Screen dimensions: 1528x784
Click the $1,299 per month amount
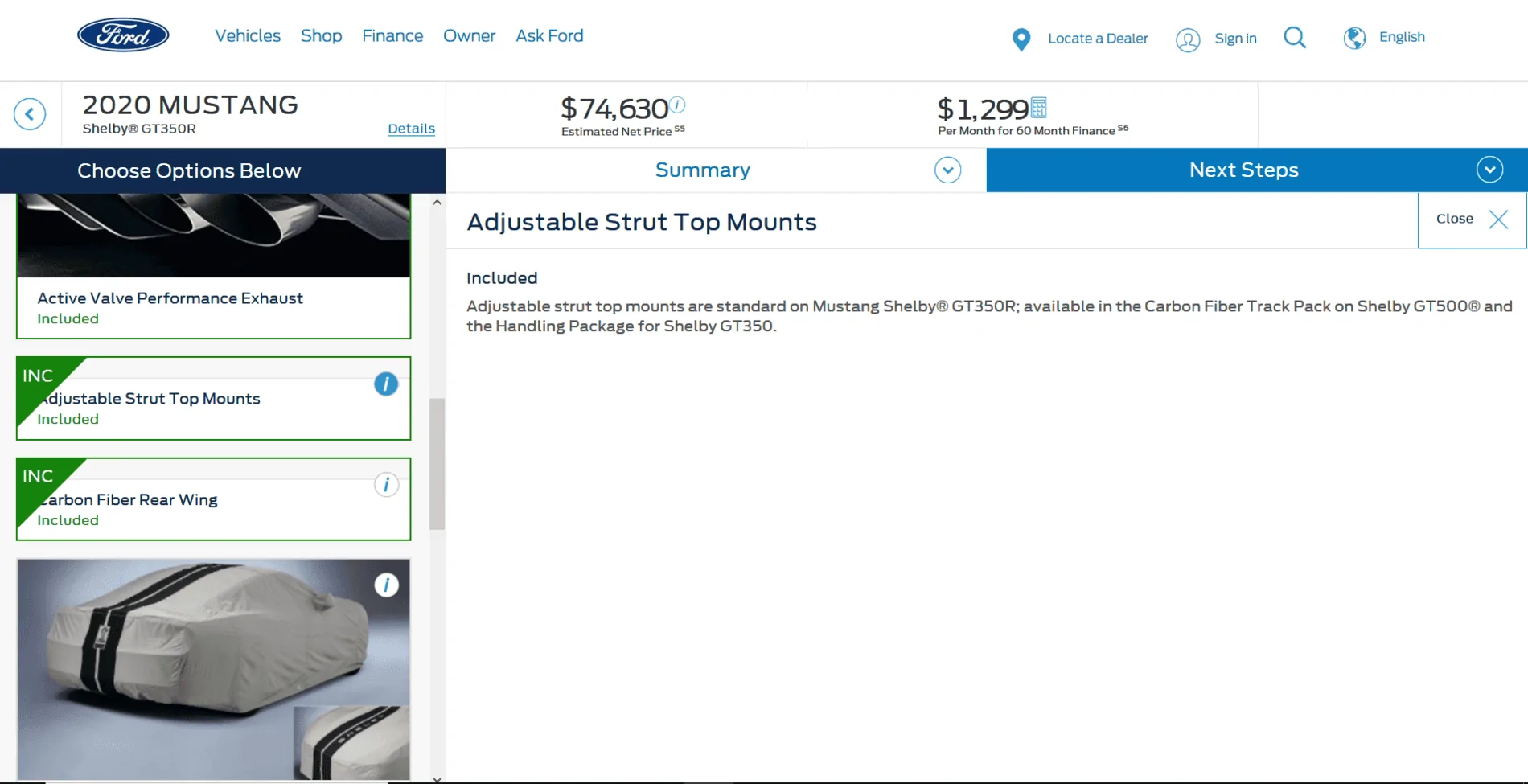point(983,109)
